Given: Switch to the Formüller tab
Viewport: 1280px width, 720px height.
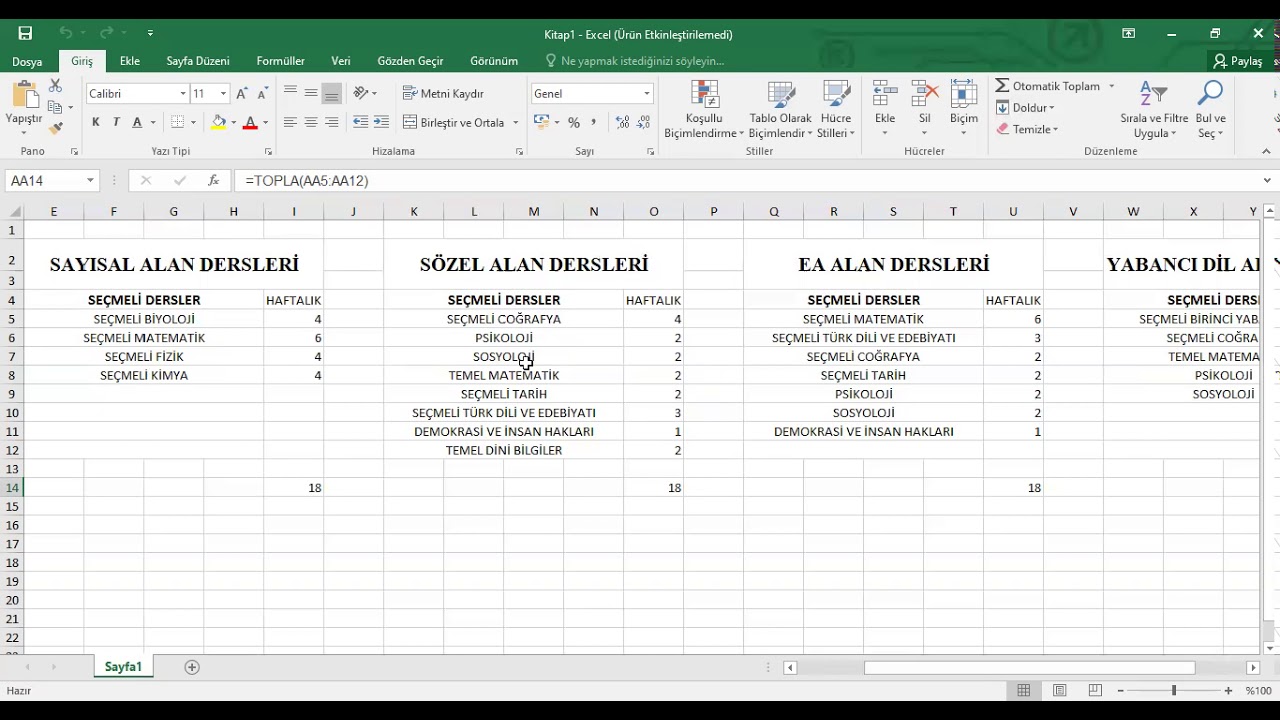Looking at the screenshot, I should click(x=280, y=61).
